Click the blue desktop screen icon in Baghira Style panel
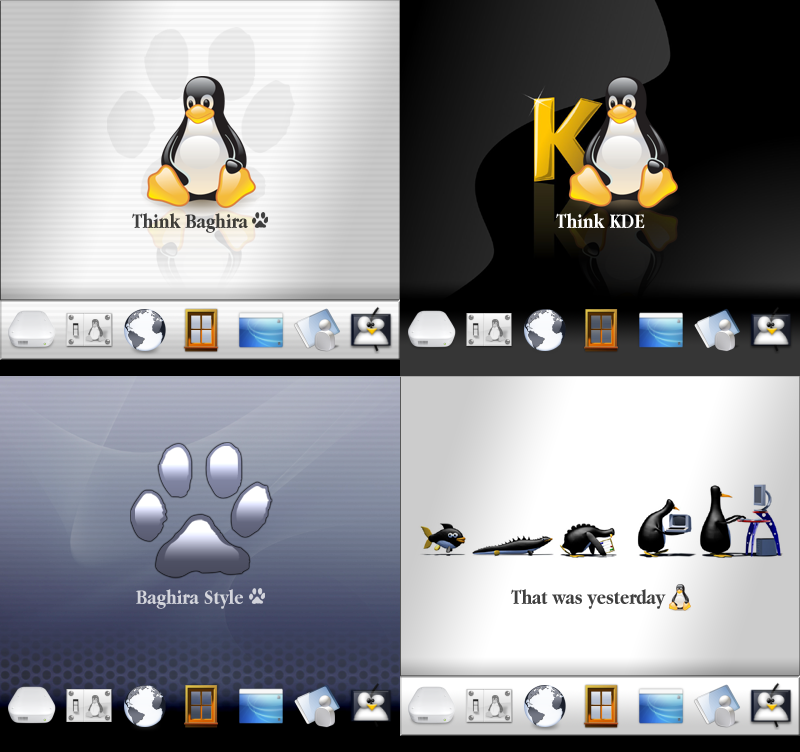 coord(261,706)
